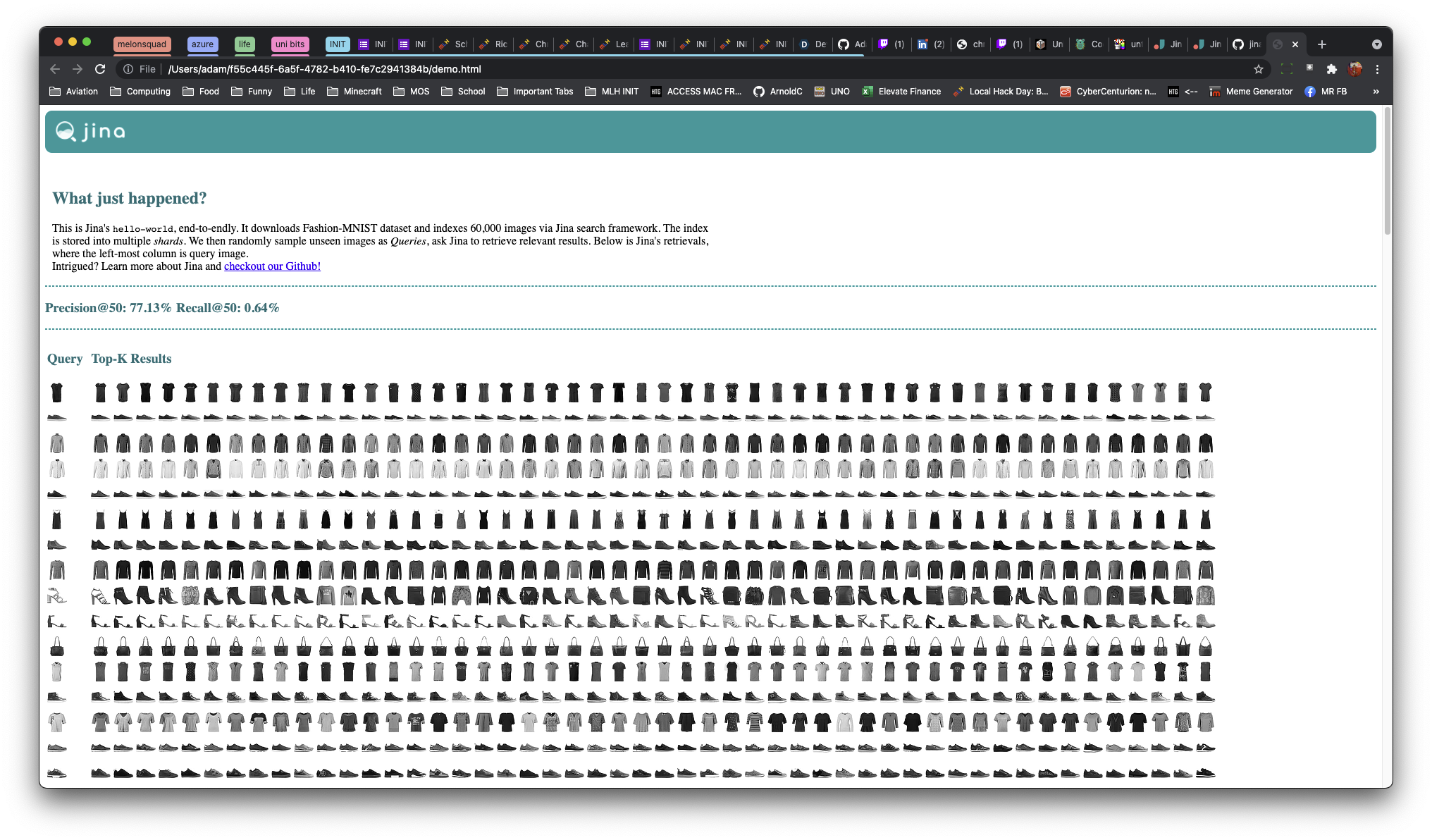Select the uni bits tab group
Screen dimensions: 1432x840
(x=290, y=44)
